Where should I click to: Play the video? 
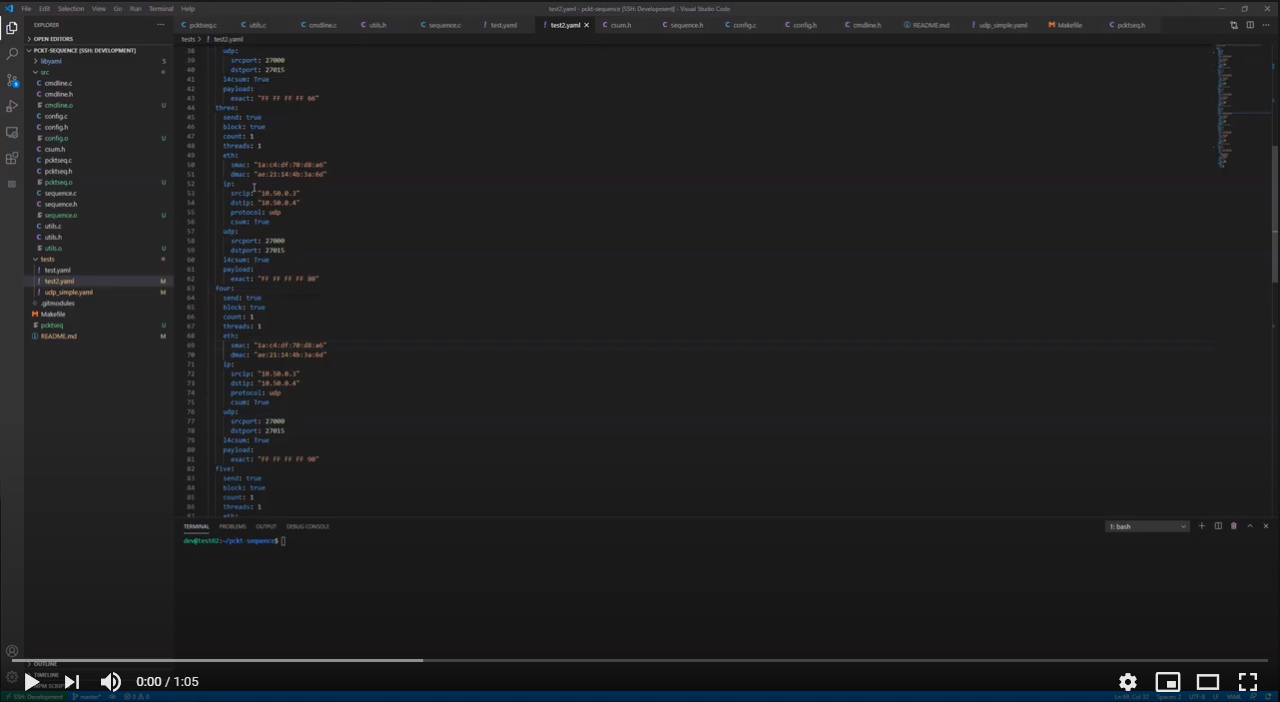click(x=31, y=682)
